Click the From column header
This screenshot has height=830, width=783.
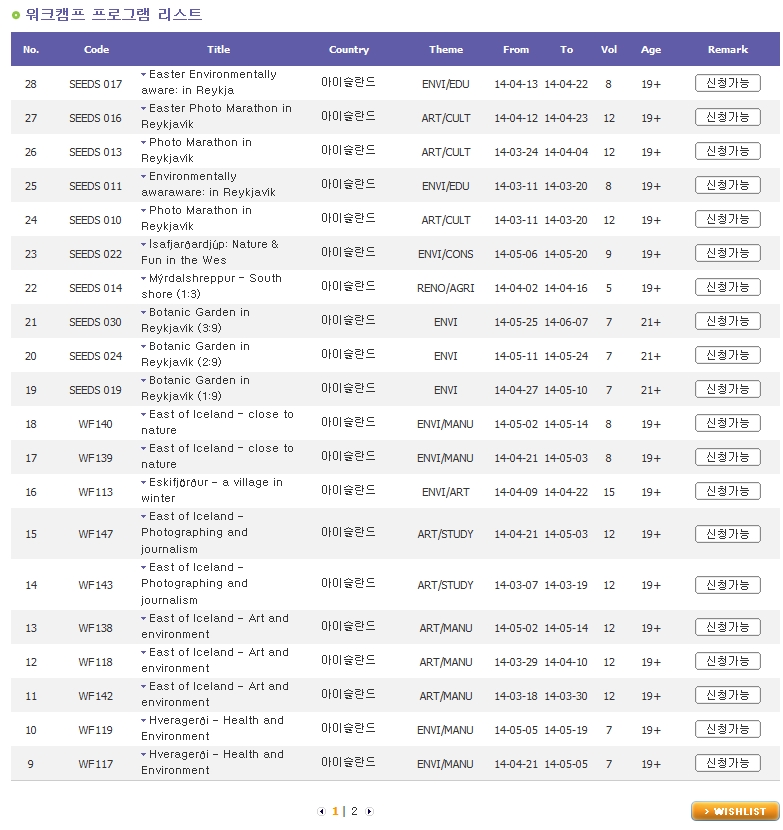coord(516,50)
